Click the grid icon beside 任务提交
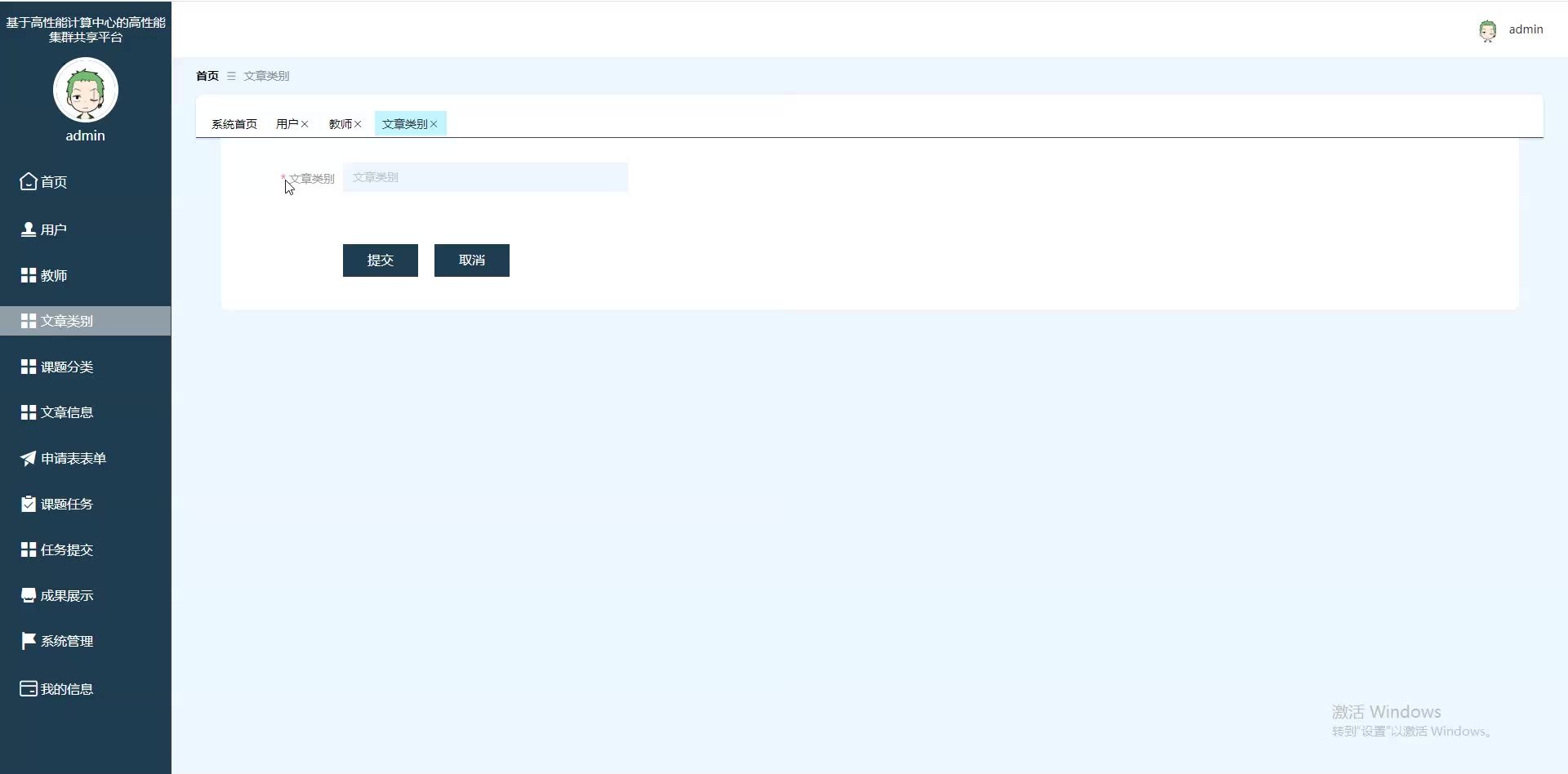The height and width of the screenshot is (774, 1568). tap(29, 549)
